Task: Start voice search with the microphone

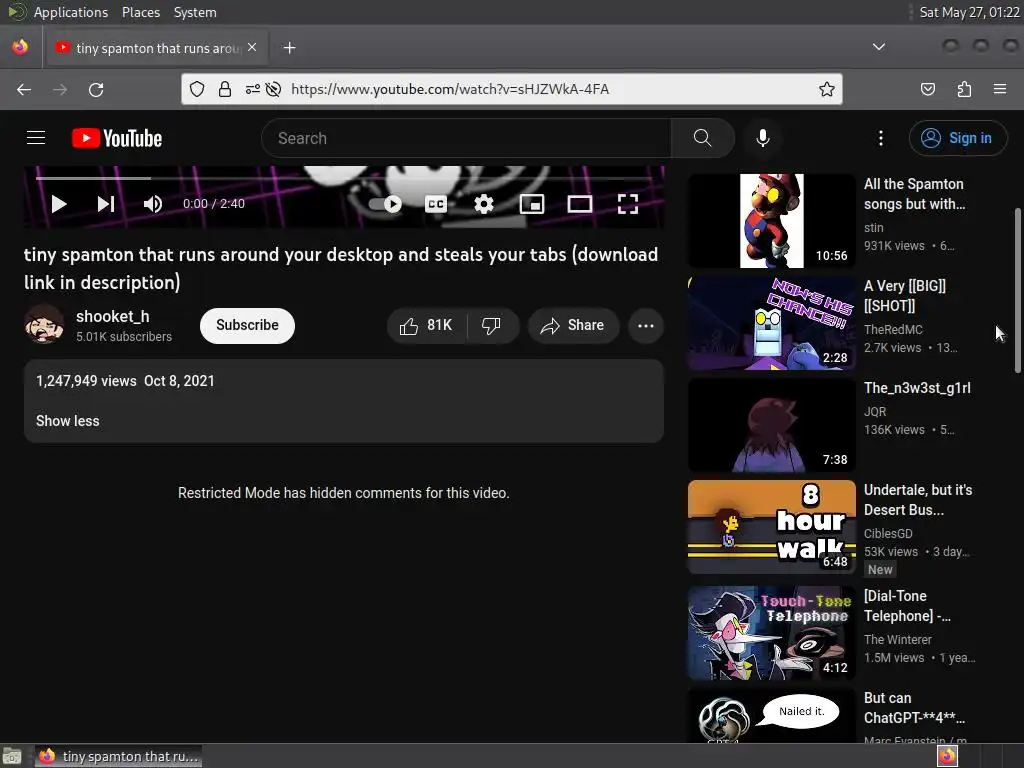Action: tap(763, 138)
